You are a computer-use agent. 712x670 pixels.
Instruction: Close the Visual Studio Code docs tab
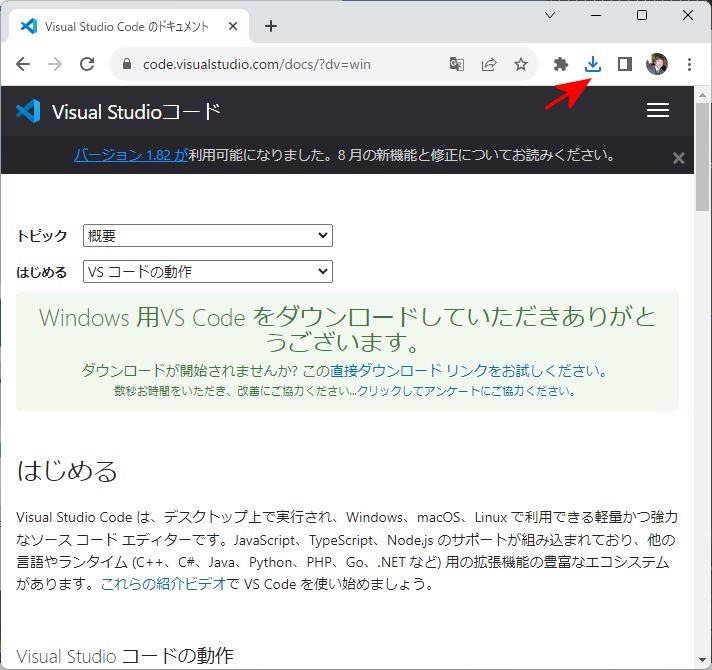click(x=233, y=26)
